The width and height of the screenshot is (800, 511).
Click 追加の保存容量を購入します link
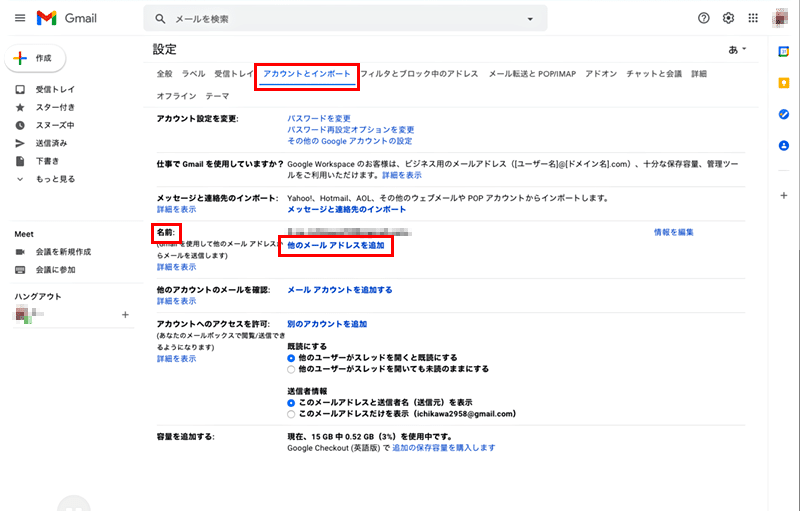click(443, 448)
